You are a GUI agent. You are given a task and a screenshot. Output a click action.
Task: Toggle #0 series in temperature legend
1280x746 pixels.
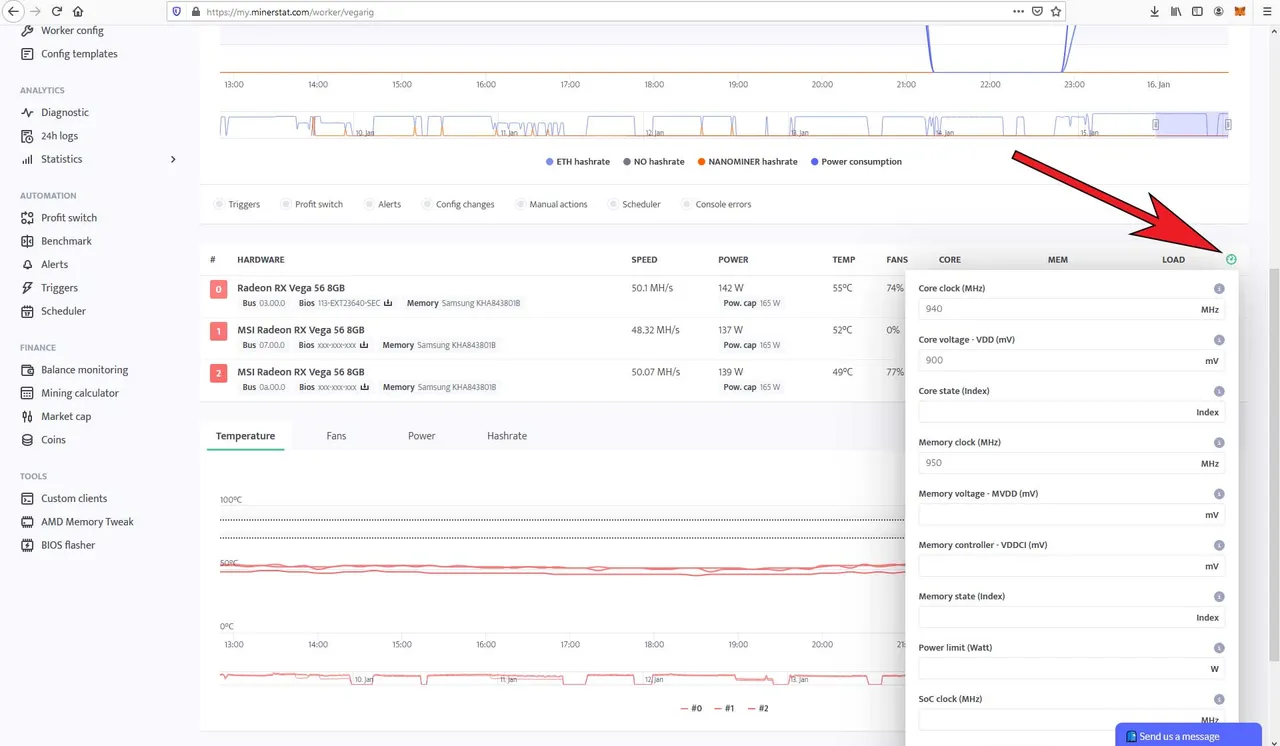tap(691, 708)
